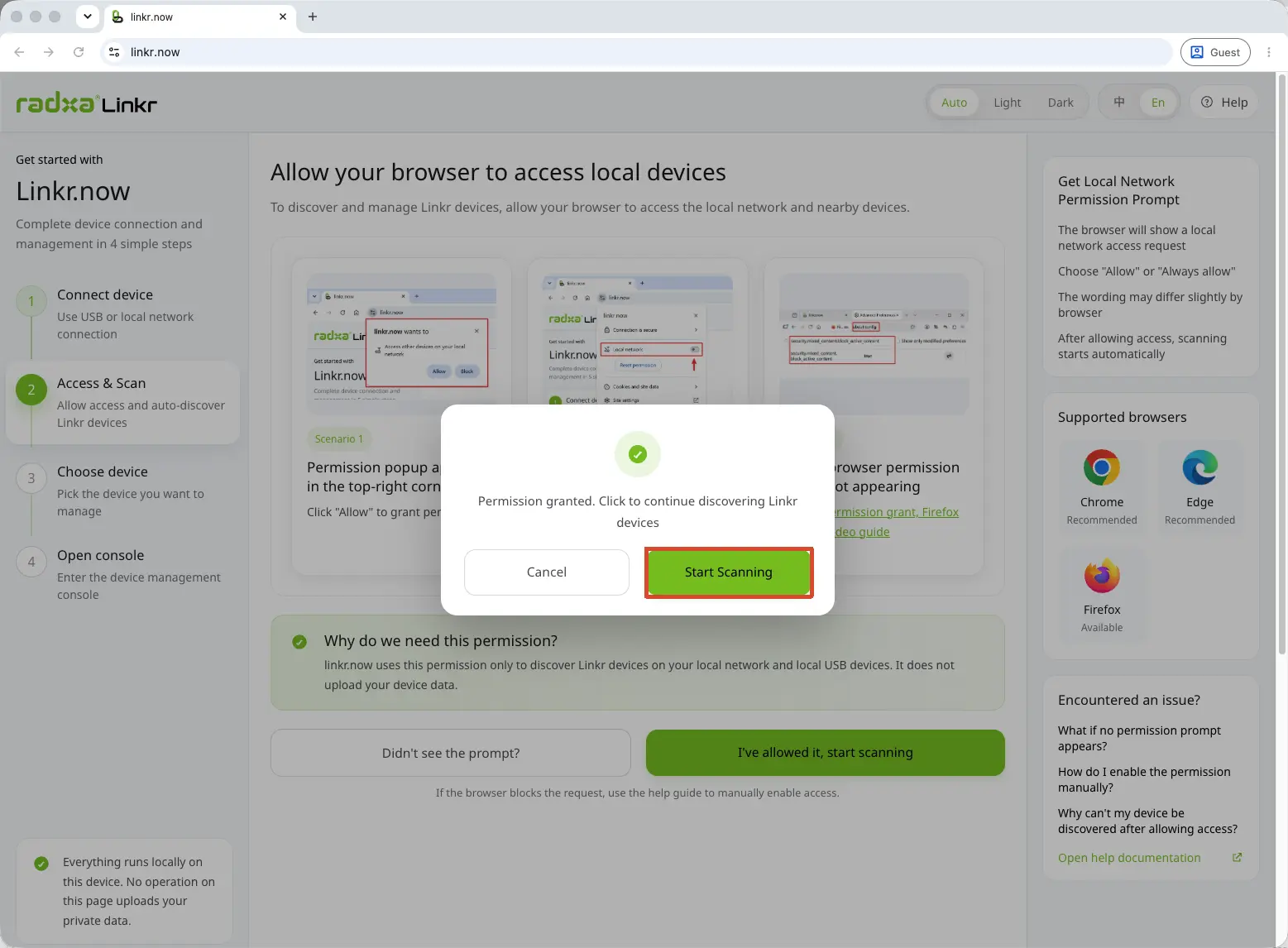This screenshot has width=1288, height=948.
Task: Open Scenario 1 permission popup thumbnail
Action: (402, 344)
